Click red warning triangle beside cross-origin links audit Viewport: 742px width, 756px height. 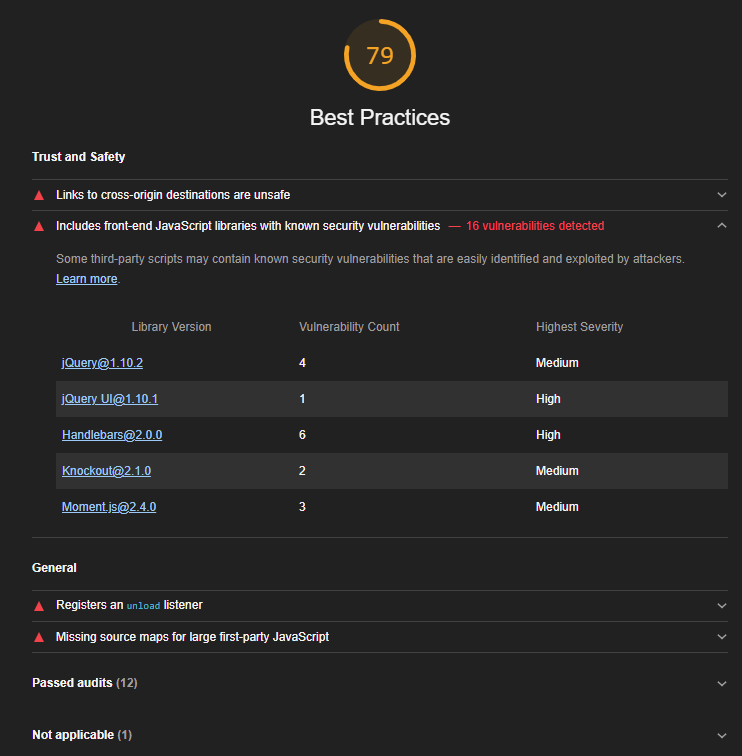[39, 195]
